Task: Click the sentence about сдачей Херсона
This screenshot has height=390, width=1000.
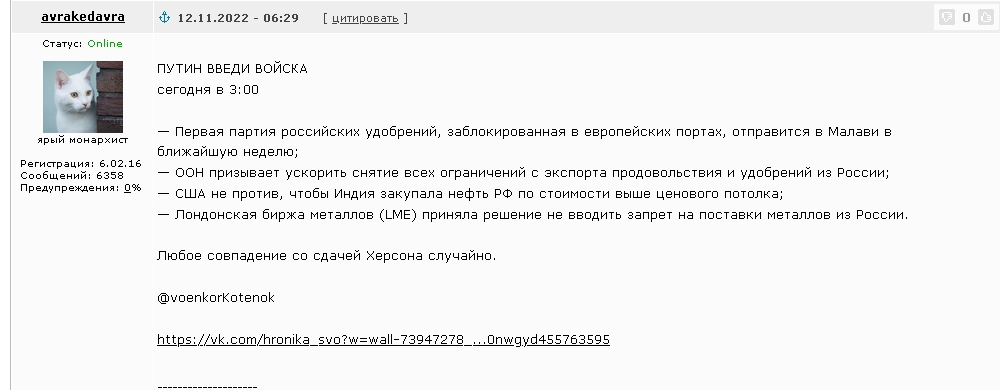Action: (327, 256)
